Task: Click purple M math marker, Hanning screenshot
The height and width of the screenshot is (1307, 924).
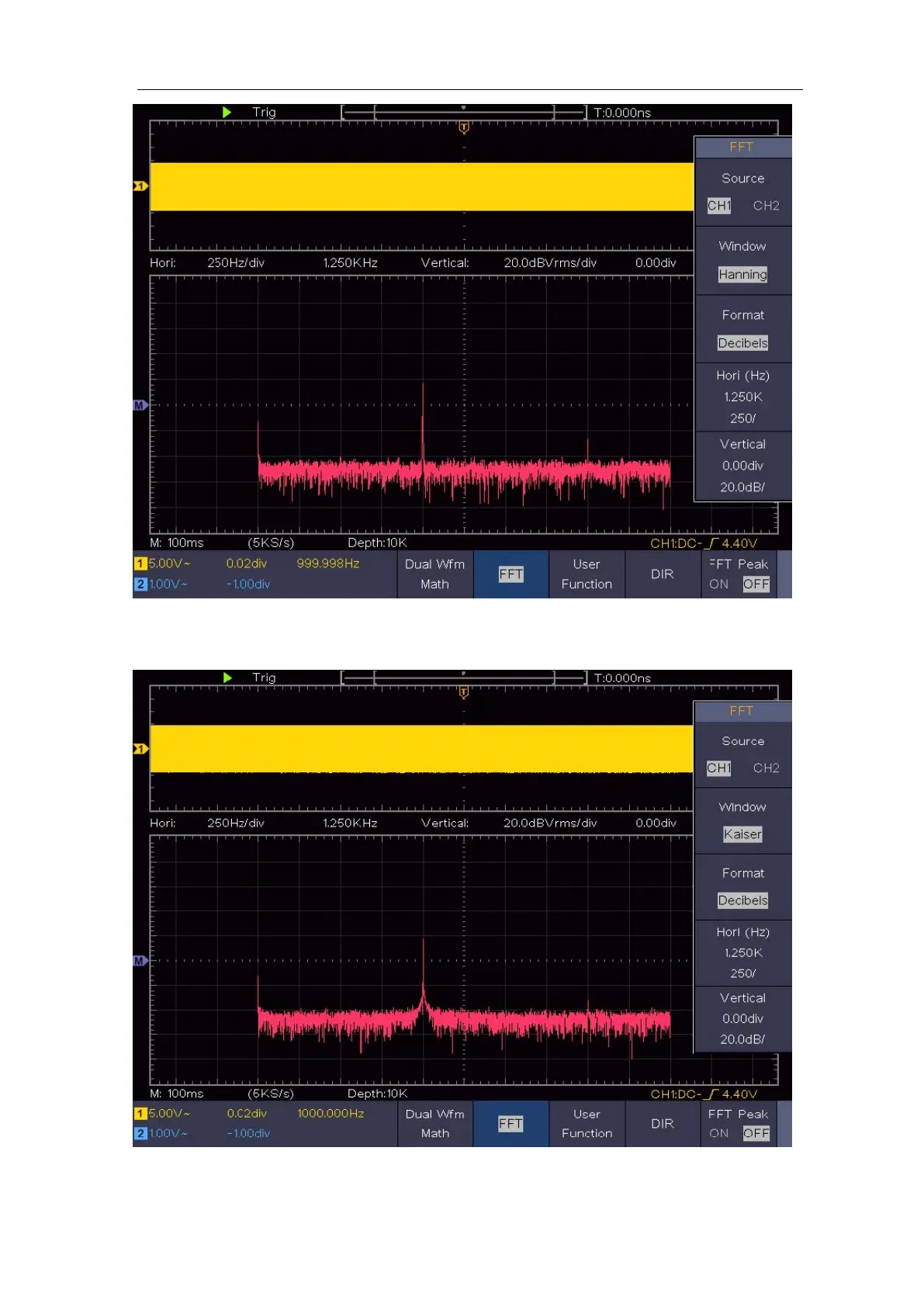Action: coord(140,405)
